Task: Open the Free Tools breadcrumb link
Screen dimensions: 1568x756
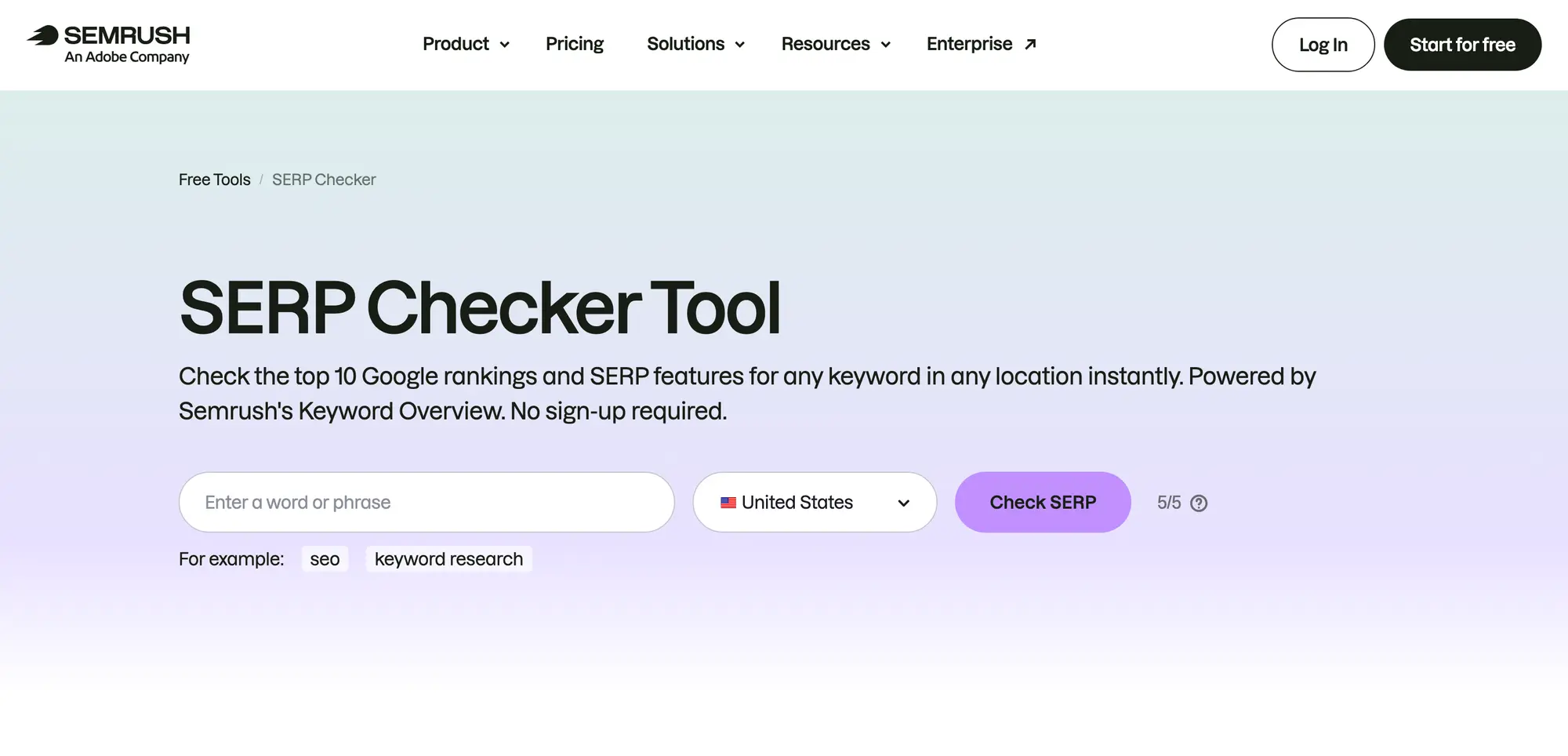Action: tap(214, 180)
